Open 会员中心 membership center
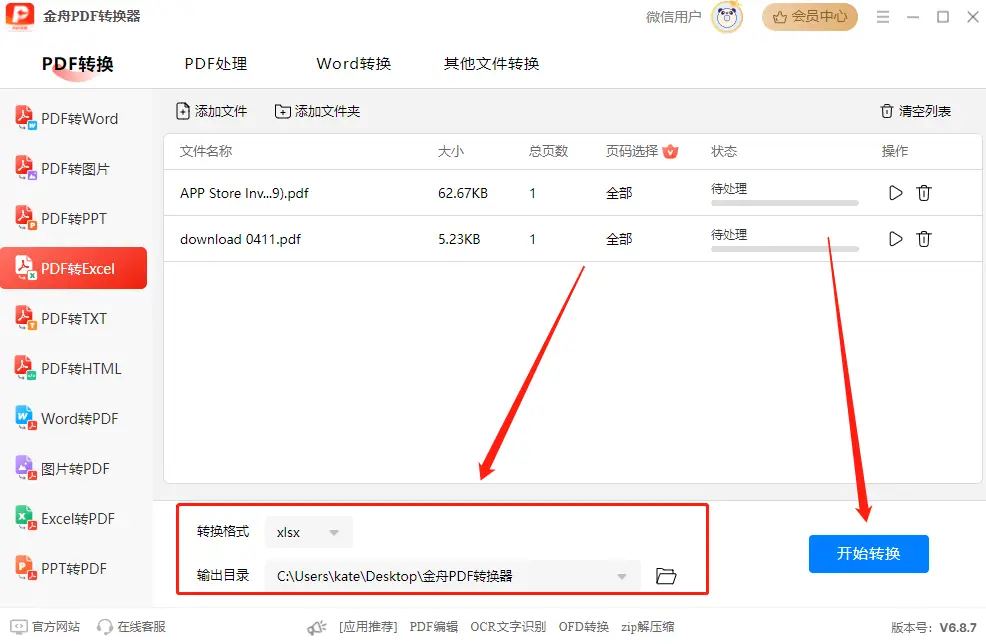This screenshot has width=986, height=644. point(810,17)
